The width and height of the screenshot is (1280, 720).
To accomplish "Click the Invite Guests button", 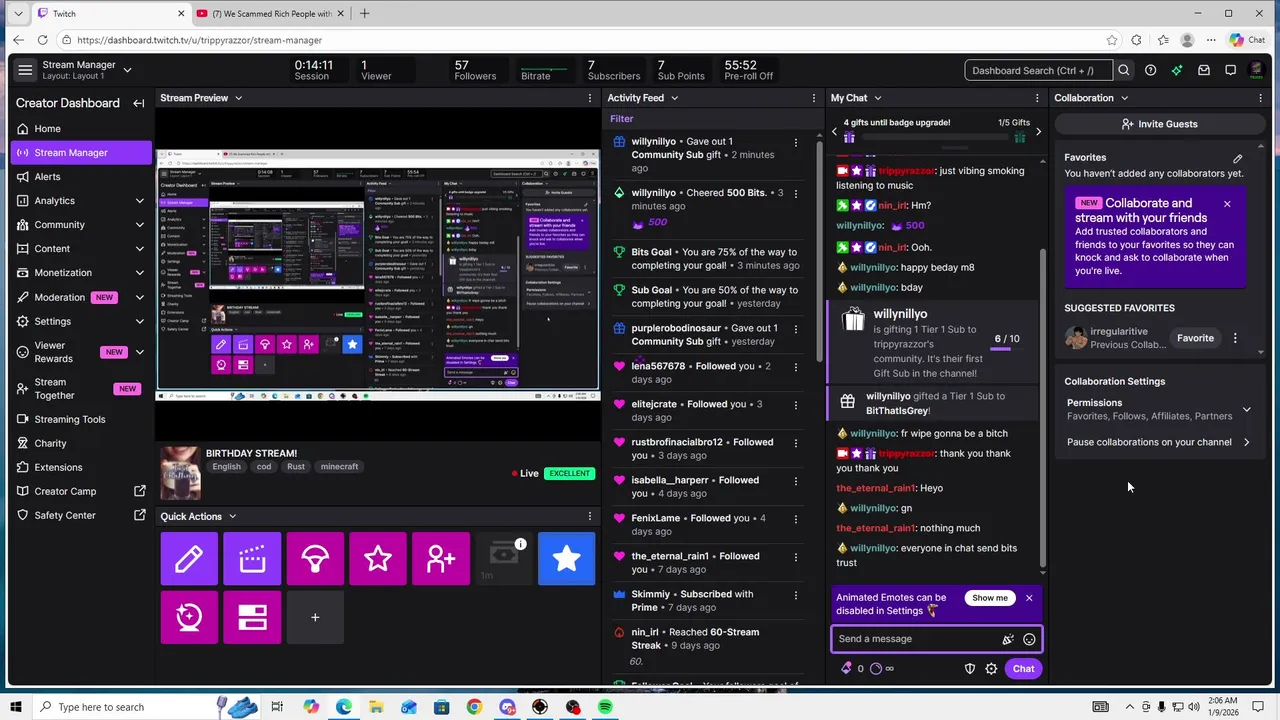I will [1159, 124].
